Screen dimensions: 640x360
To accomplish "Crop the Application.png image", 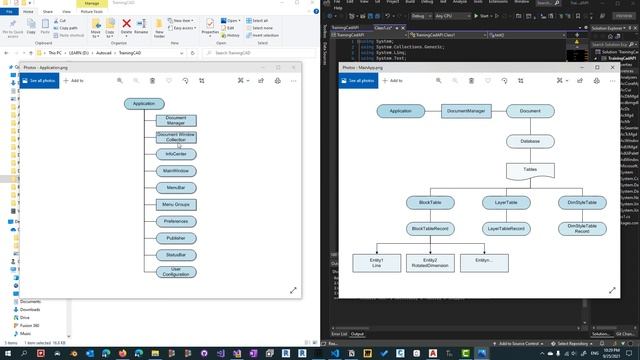I will pos(202,81).
